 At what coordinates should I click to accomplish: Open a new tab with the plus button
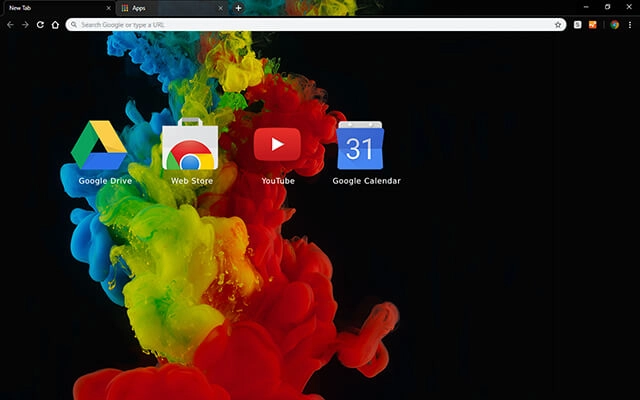[238, 8]
